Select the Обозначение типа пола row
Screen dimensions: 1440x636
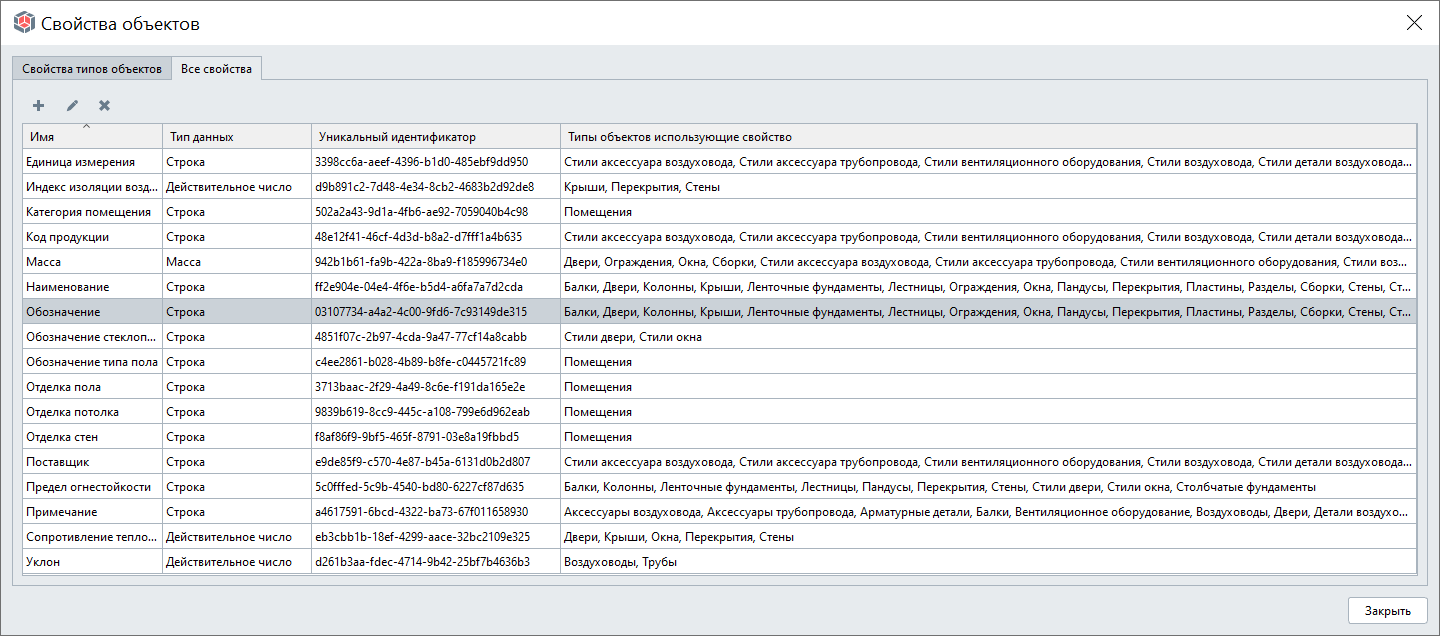[x=720, y=361]
